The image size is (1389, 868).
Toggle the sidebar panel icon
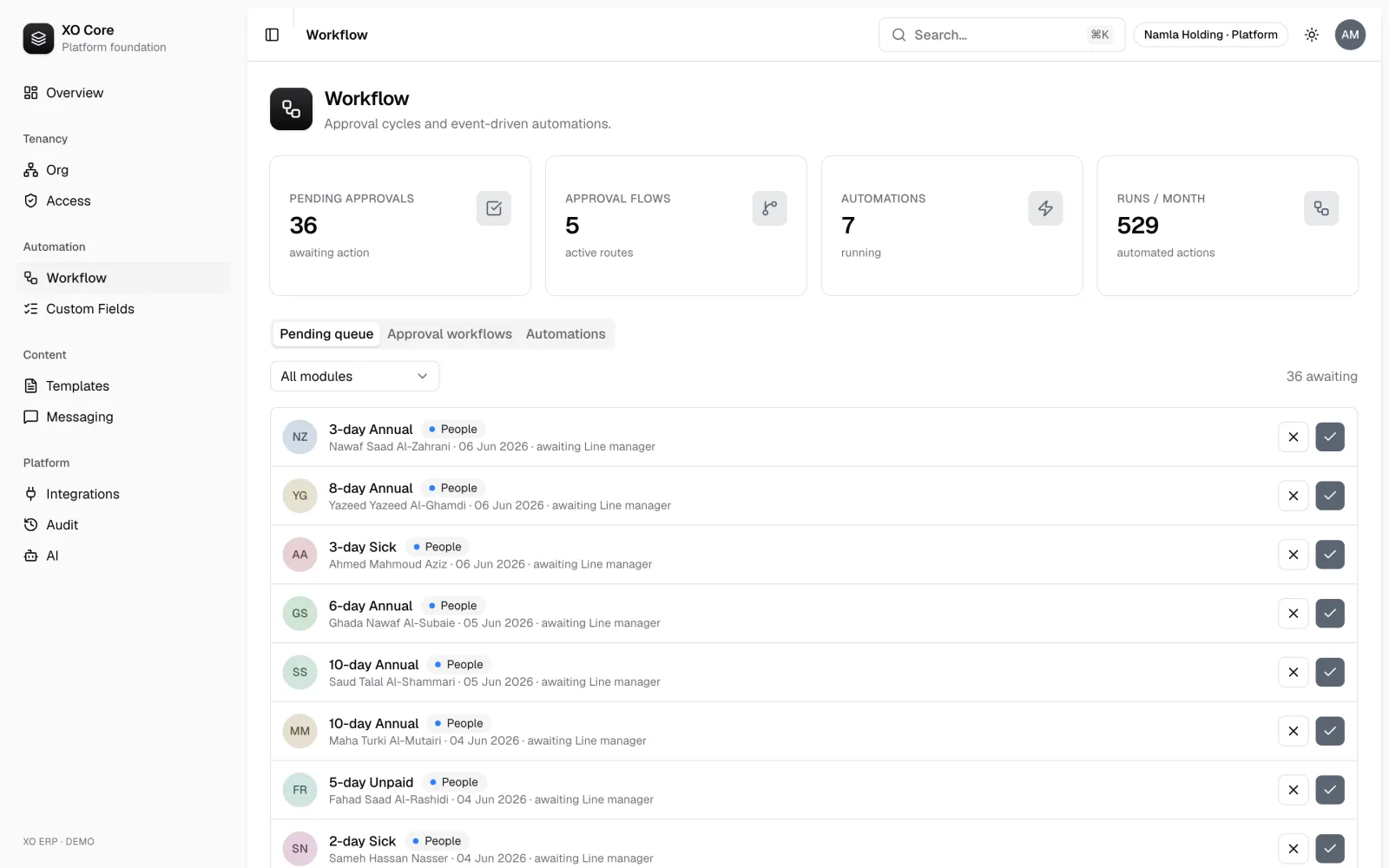272,35
